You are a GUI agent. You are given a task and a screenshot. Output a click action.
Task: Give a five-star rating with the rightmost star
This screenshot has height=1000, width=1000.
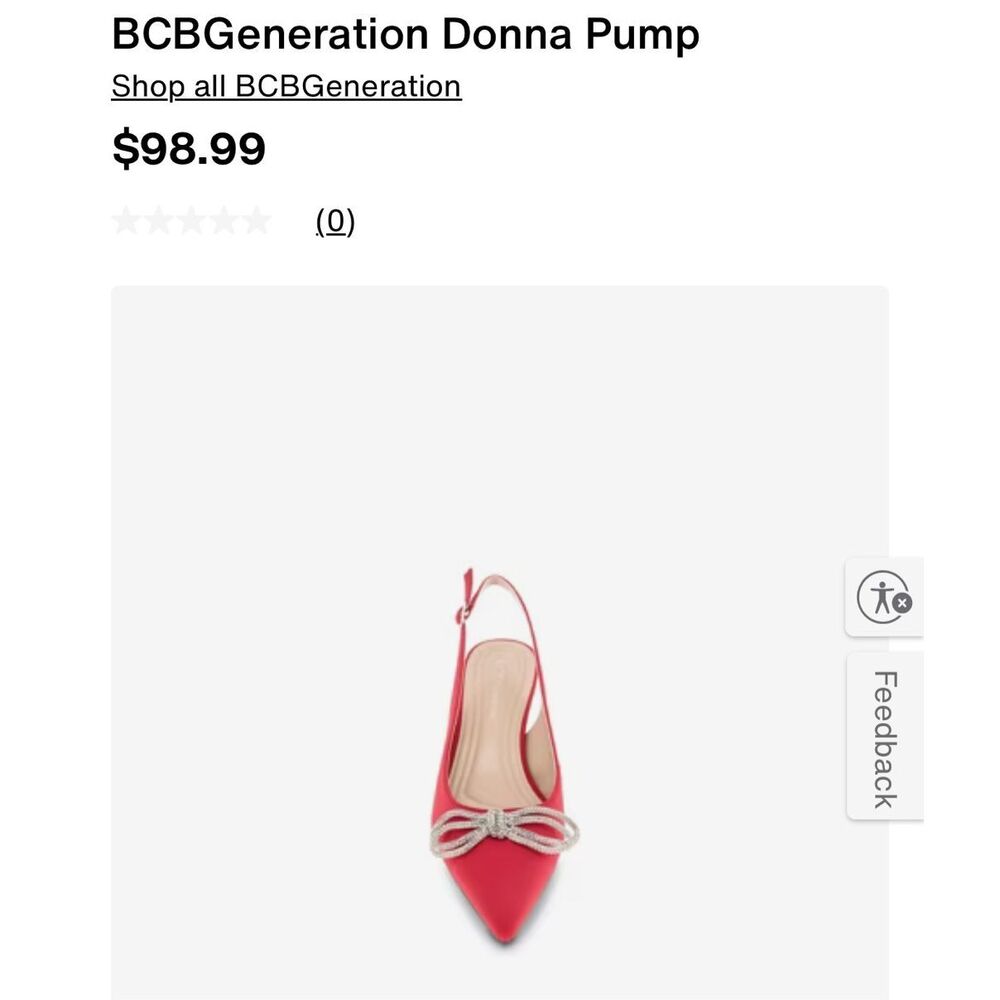pyautogui.click(x=261, y=222)
